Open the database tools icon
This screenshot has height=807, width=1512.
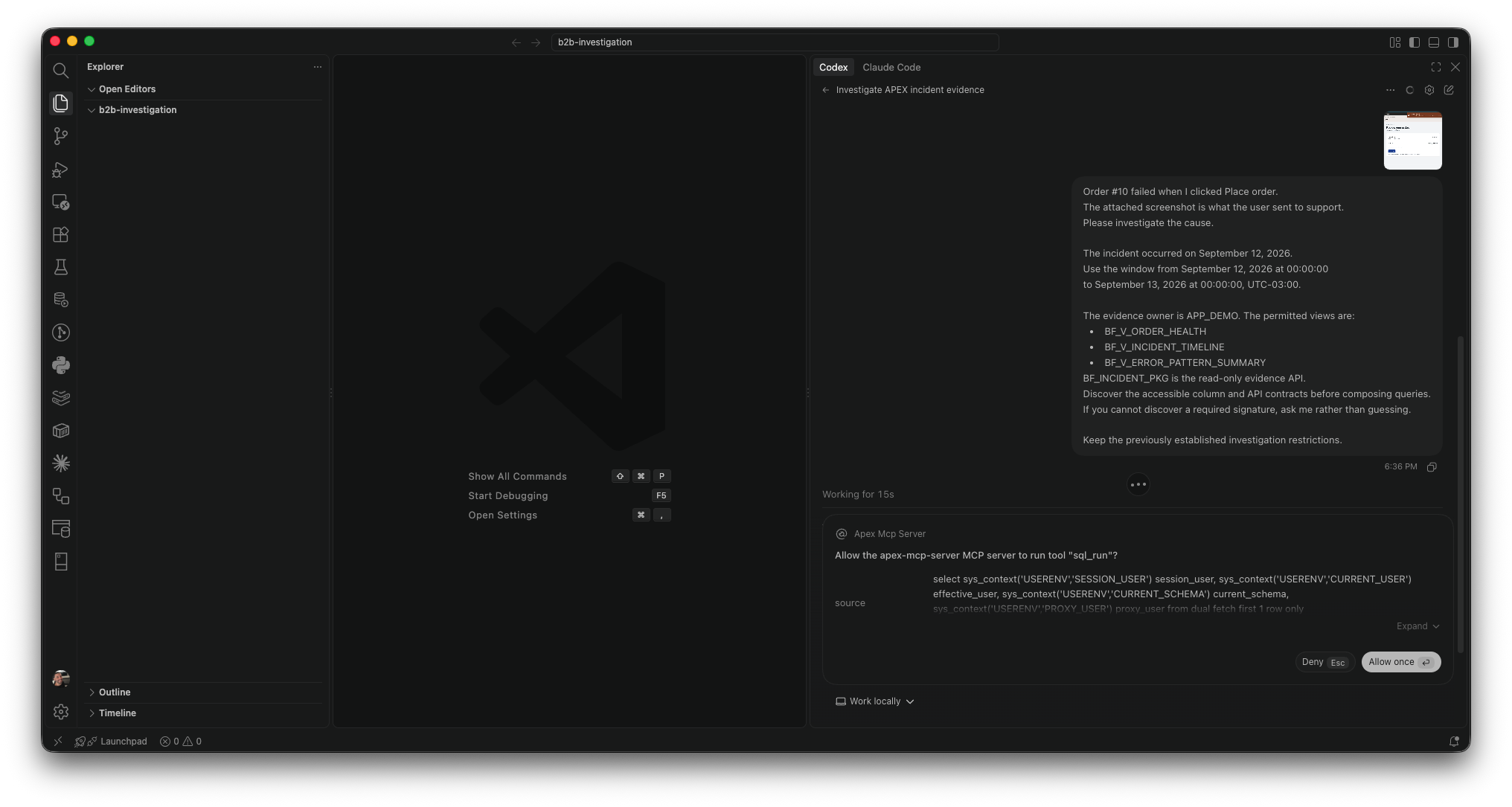pyautogui.click(x=61, y=300)
